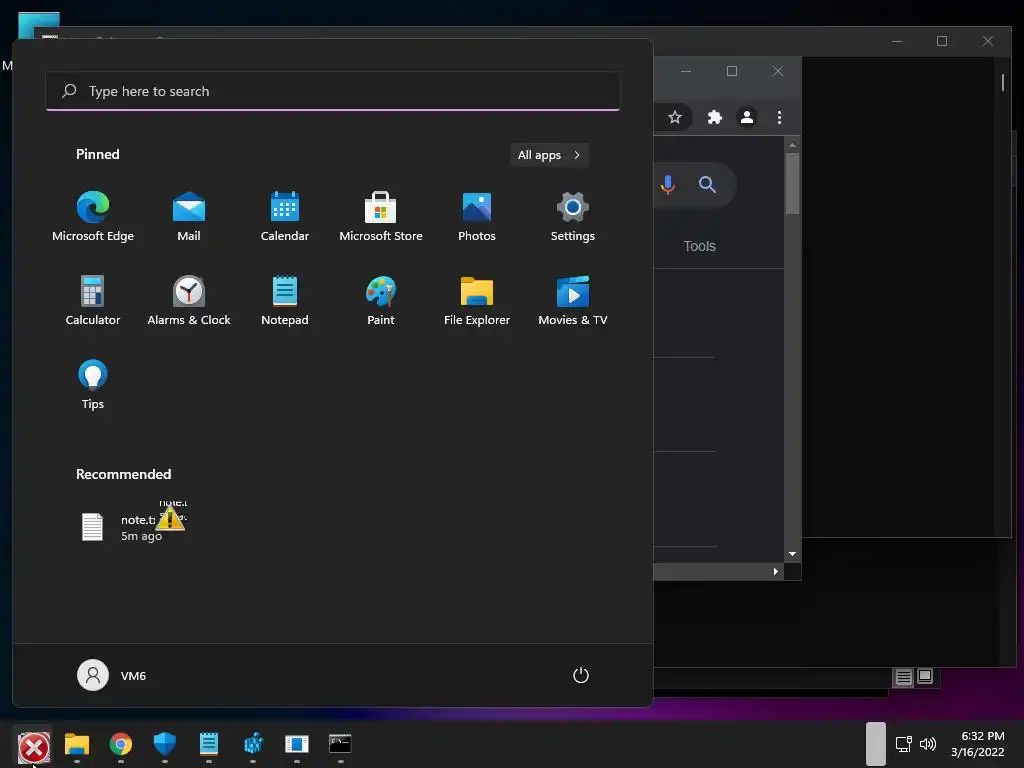Open the recommended note.txt file
This screenshot has height=768, width=1024.
tap(131, 526)
